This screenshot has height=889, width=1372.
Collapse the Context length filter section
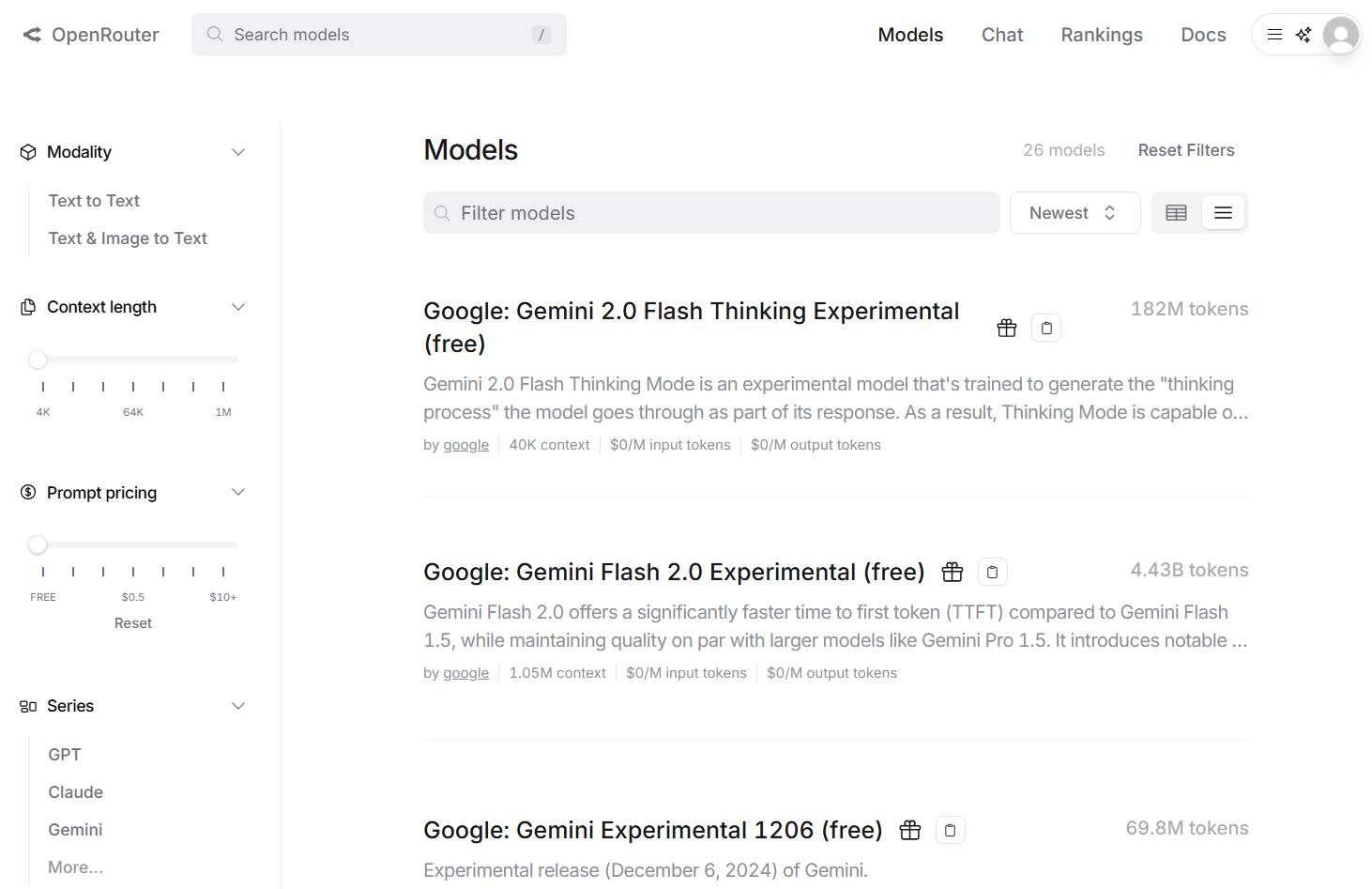(238, 307)
